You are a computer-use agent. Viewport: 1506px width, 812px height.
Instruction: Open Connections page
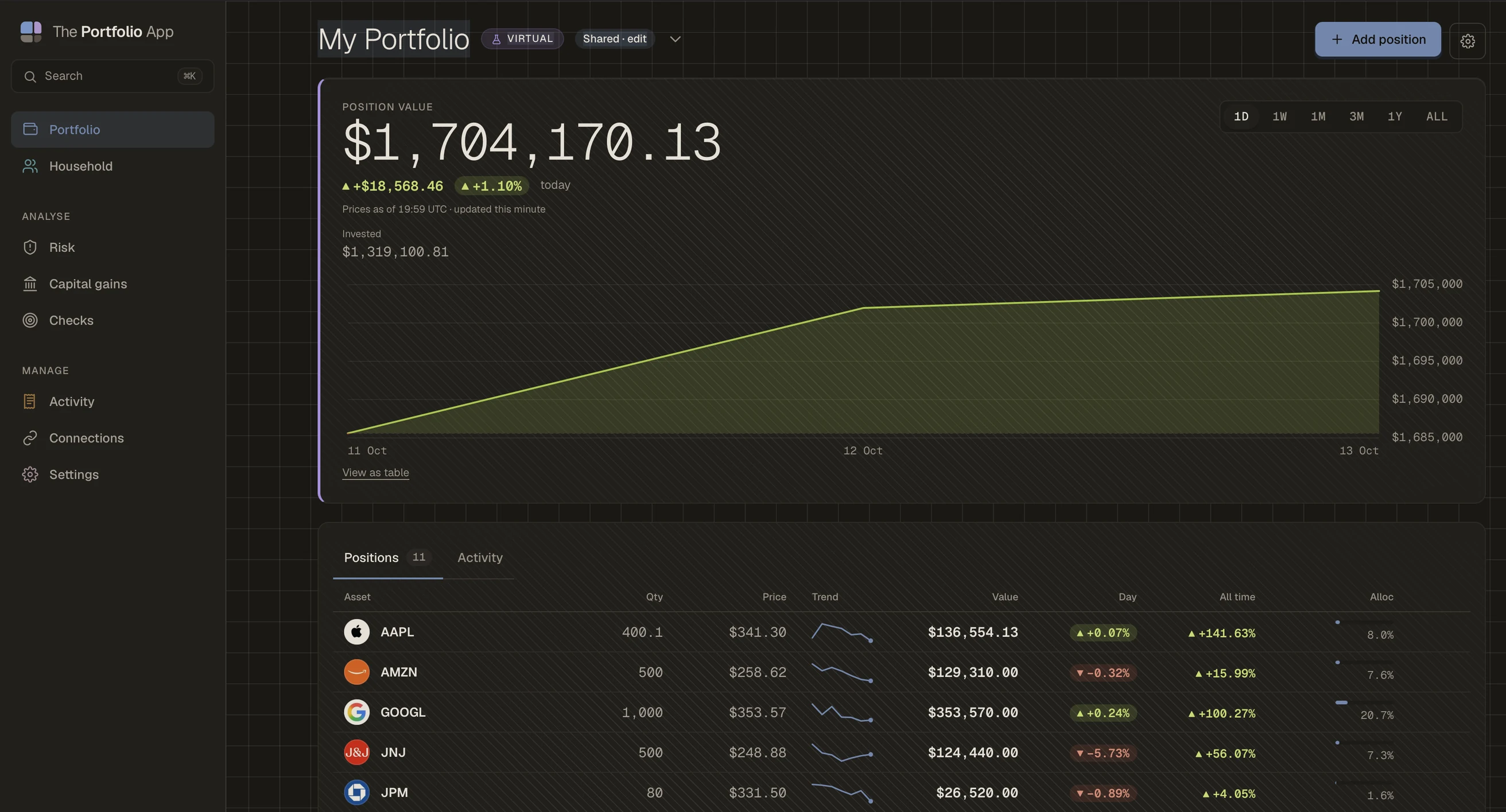pos(112,438)
